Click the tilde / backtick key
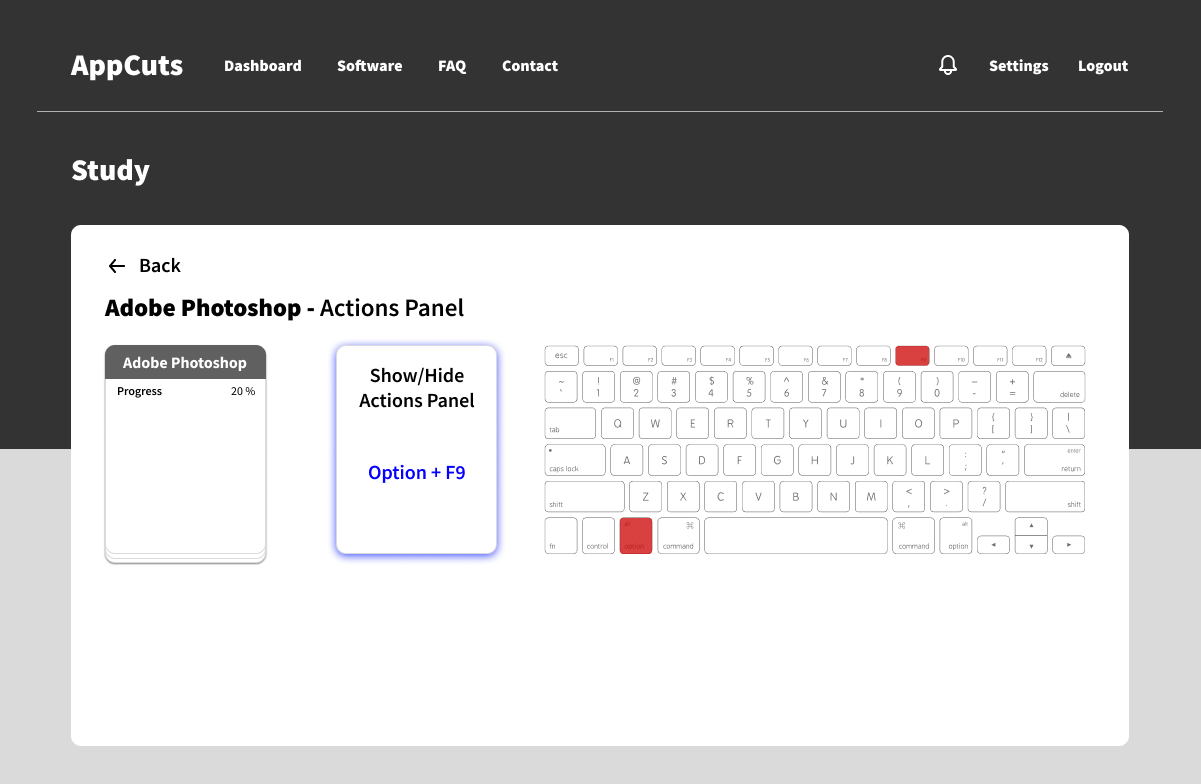Screen dimensions: 1201x784 click(561, 387)
